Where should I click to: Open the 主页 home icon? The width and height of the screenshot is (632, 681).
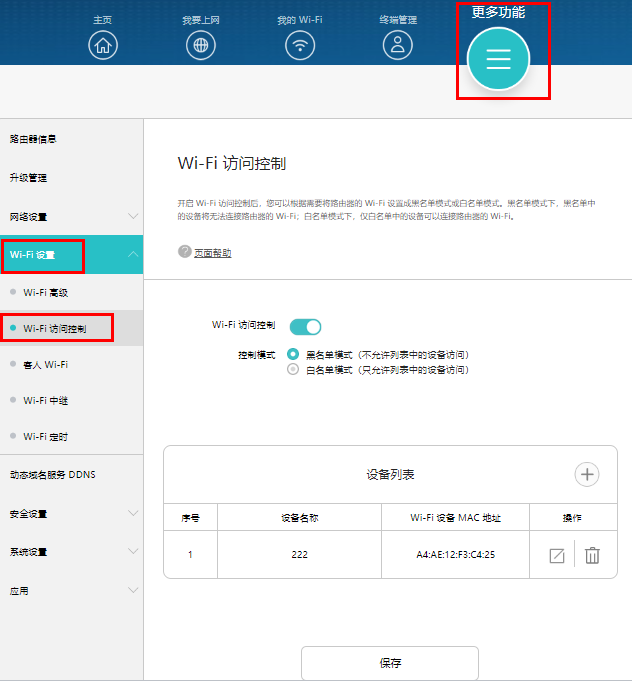[103, 45]
